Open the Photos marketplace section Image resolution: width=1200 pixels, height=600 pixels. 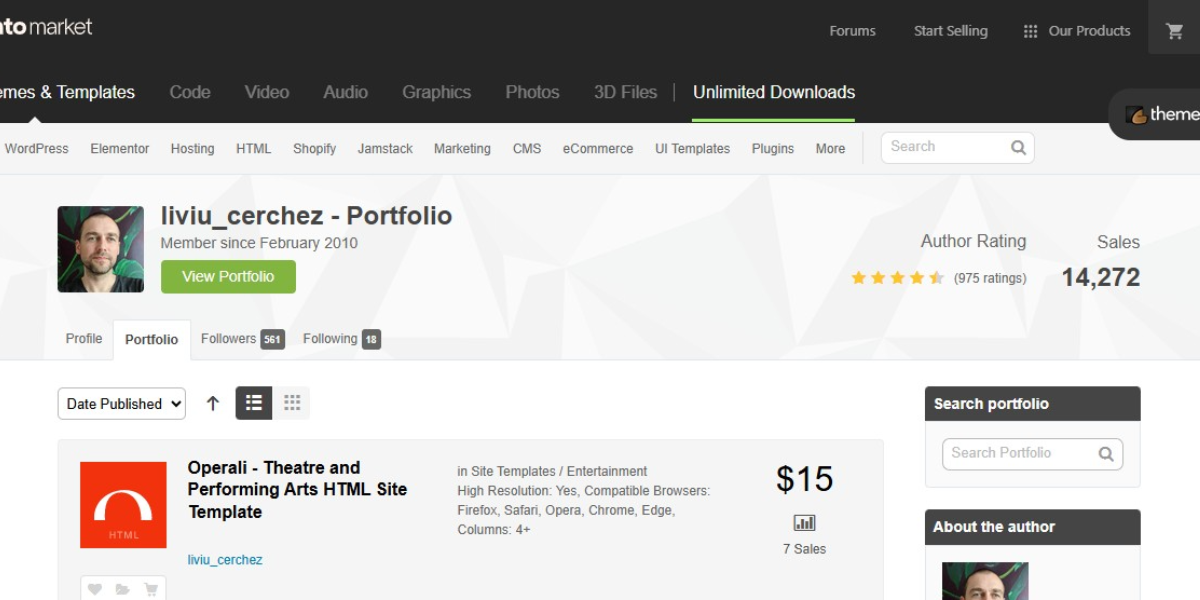pyautogui.click(x=532, y=92)
